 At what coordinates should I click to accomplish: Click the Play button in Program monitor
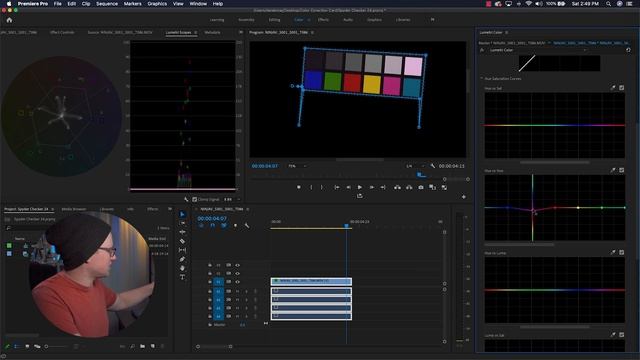coord(360,187)
